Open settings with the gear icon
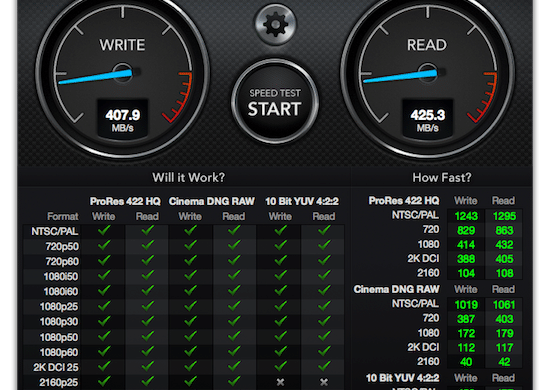The image size is (550, 390). 275,24
